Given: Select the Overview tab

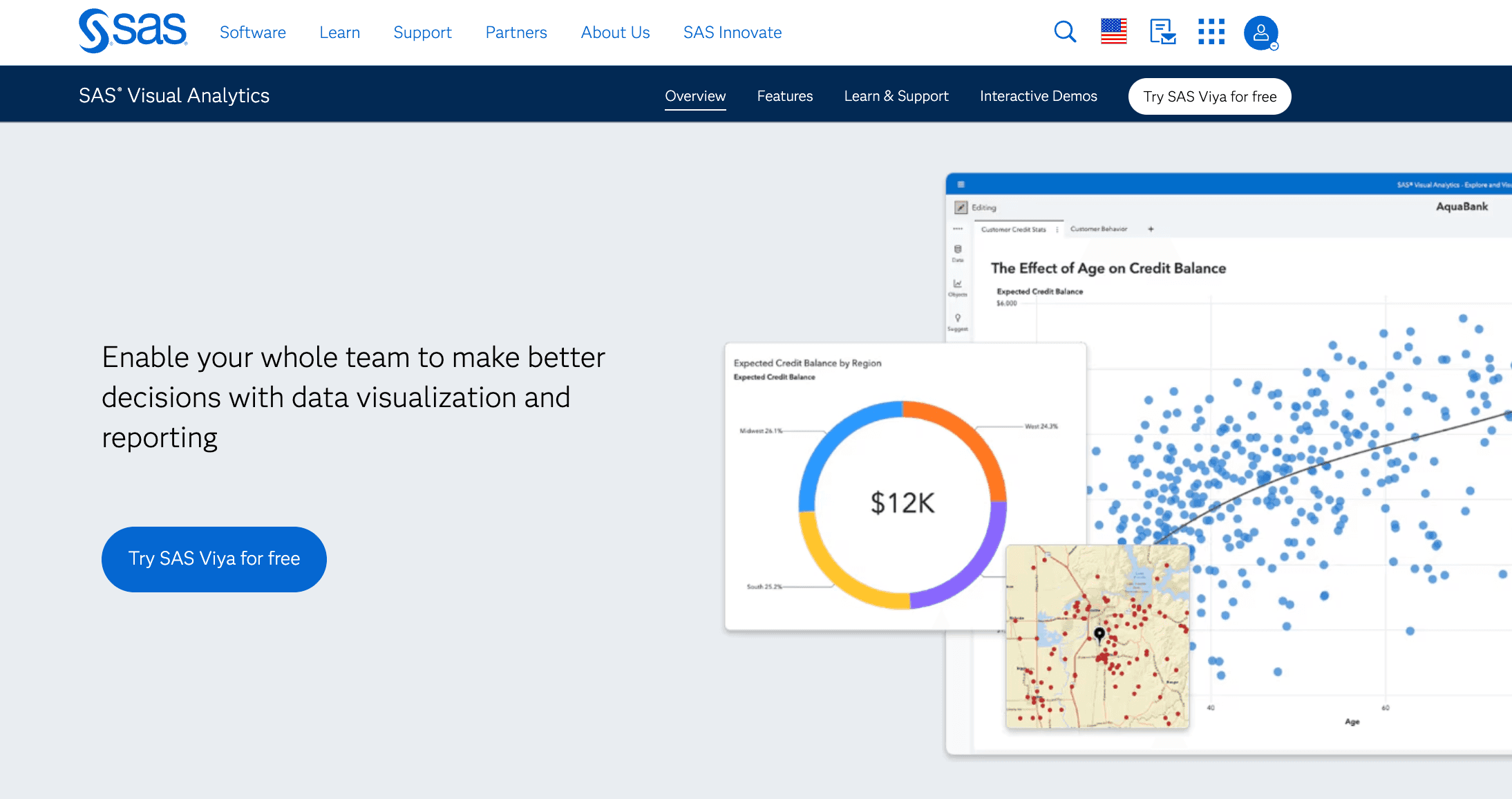Looking at the screenshot, I should [695, 96].
